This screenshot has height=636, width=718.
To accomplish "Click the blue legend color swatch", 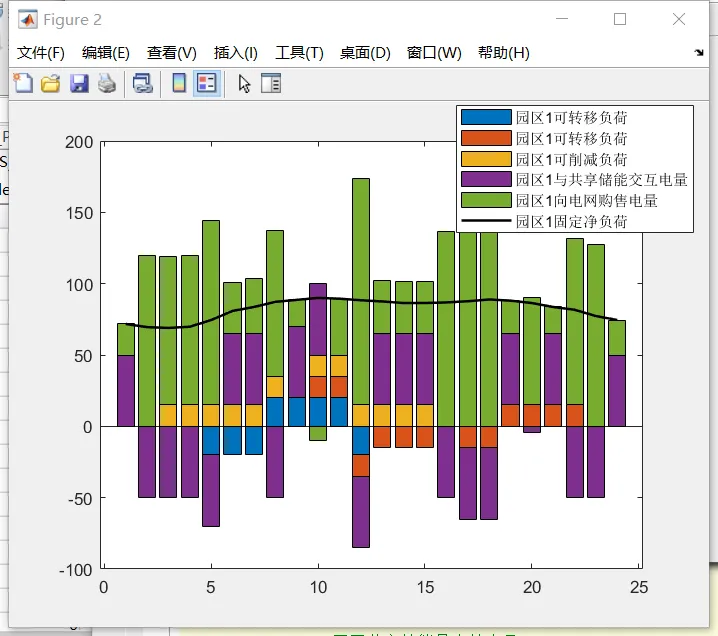I will click(x=486, y=117).
